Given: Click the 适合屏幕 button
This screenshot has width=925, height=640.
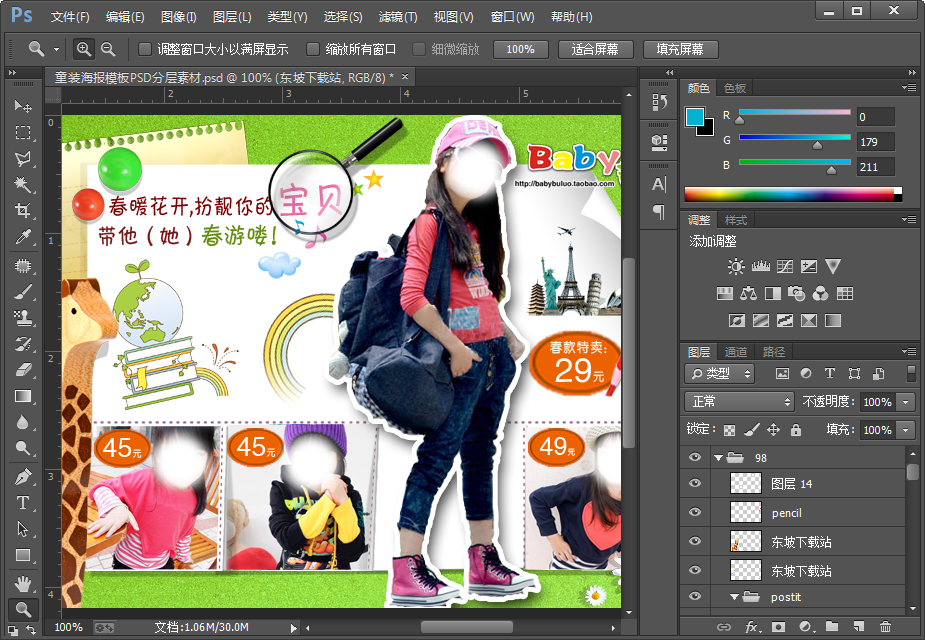Looking at the screenshot, I should 595,49.
